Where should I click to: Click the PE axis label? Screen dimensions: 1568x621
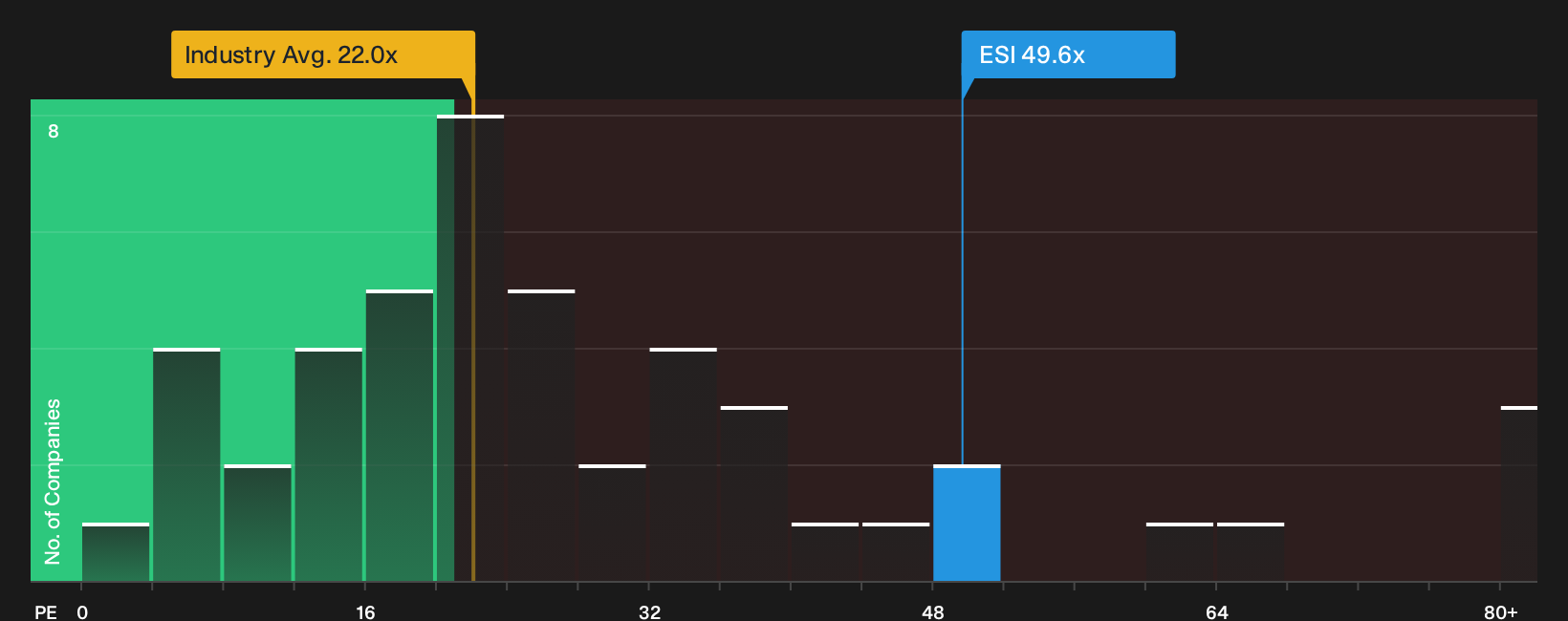point(46,611)
